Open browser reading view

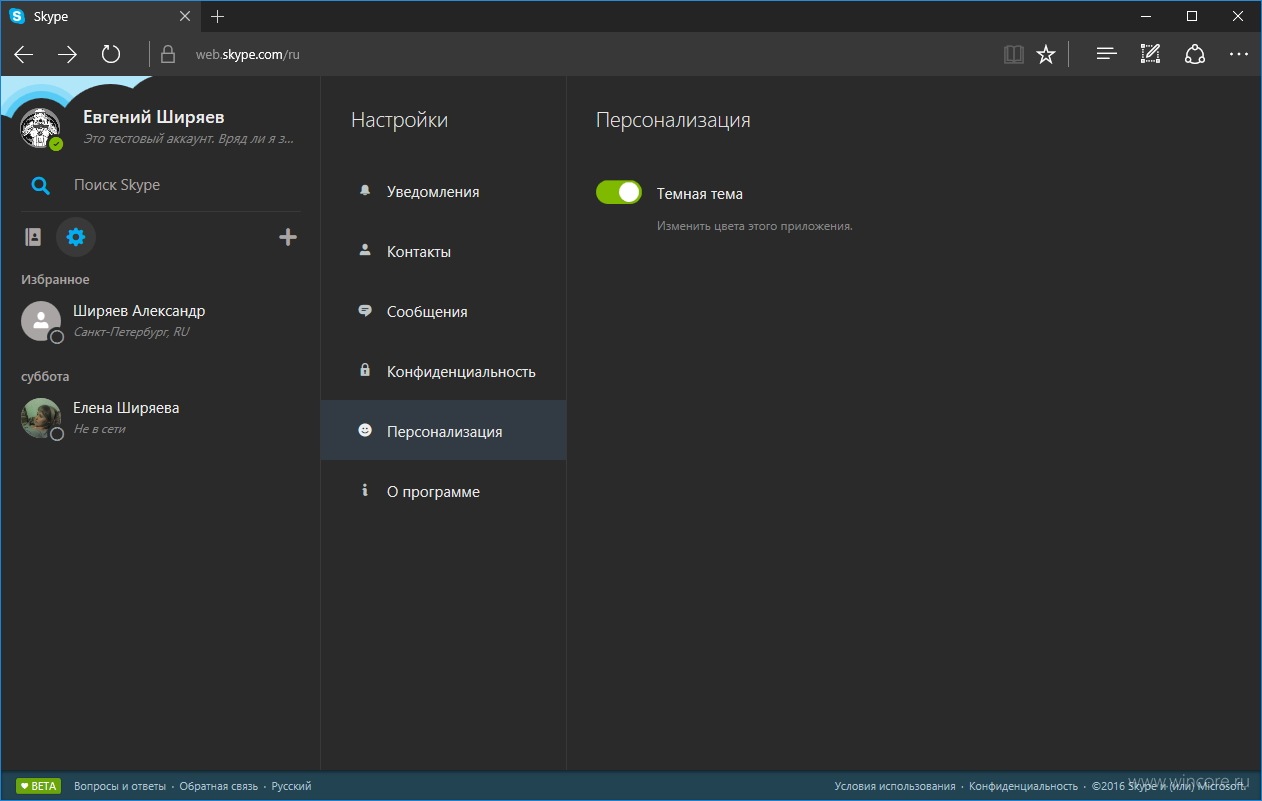(1014, 54)
